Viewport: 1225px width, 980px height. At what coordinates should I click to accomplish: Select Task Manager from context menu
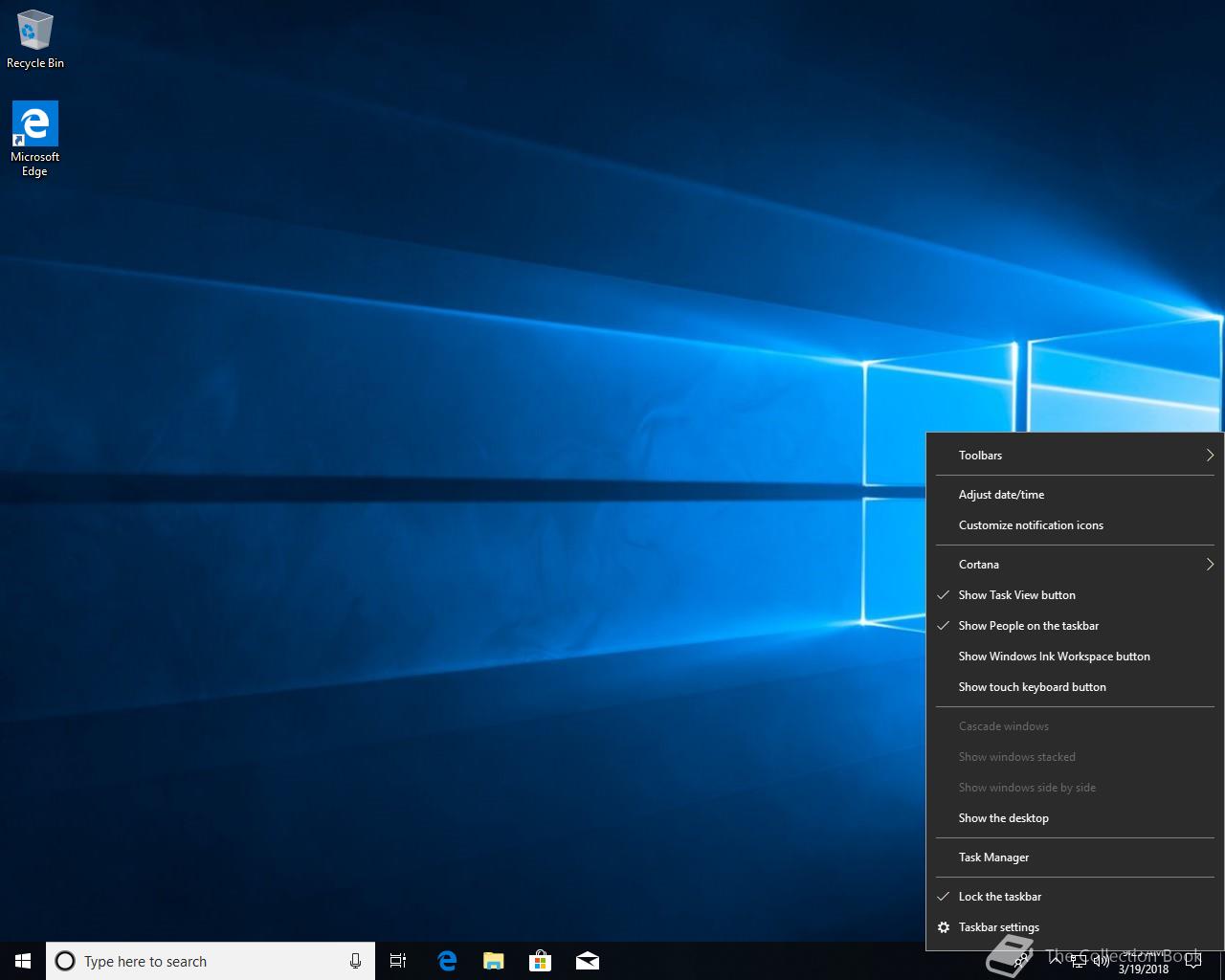coord(993,857)
